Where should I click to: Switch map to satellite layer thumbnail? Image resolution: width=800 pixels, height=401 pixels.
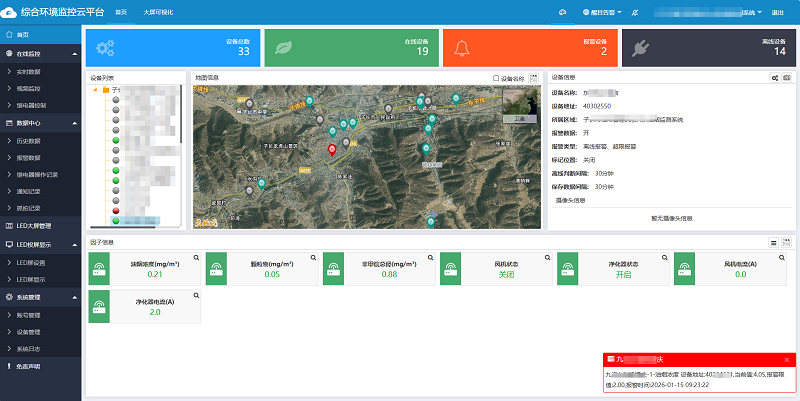tap(518, 105)
